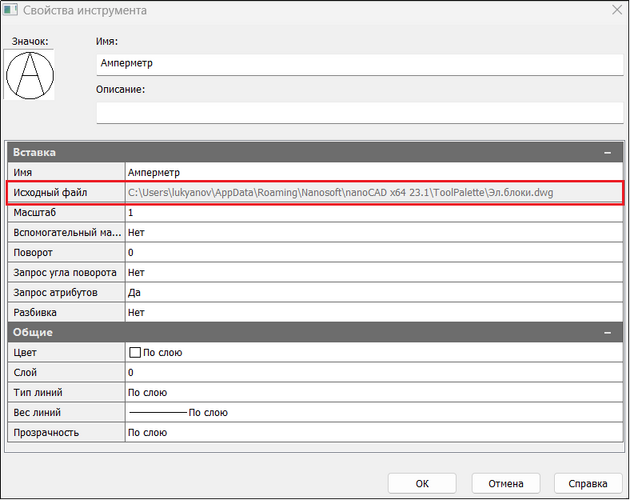630x500 pixels.
Task: Open the Слой value 0
Action: pos(374,373)
